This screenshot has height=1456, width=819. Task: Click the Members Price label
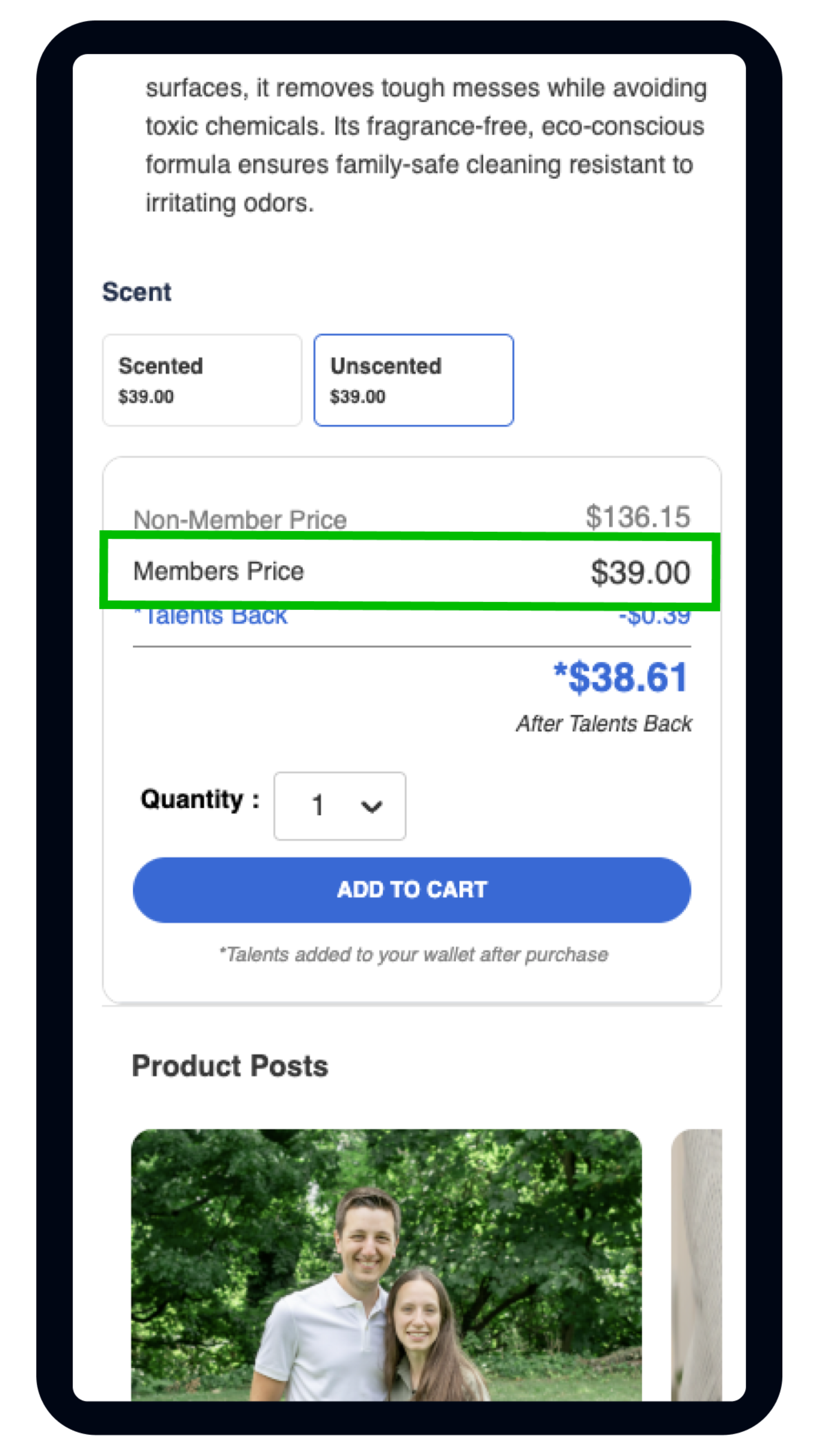coord(218,571)
